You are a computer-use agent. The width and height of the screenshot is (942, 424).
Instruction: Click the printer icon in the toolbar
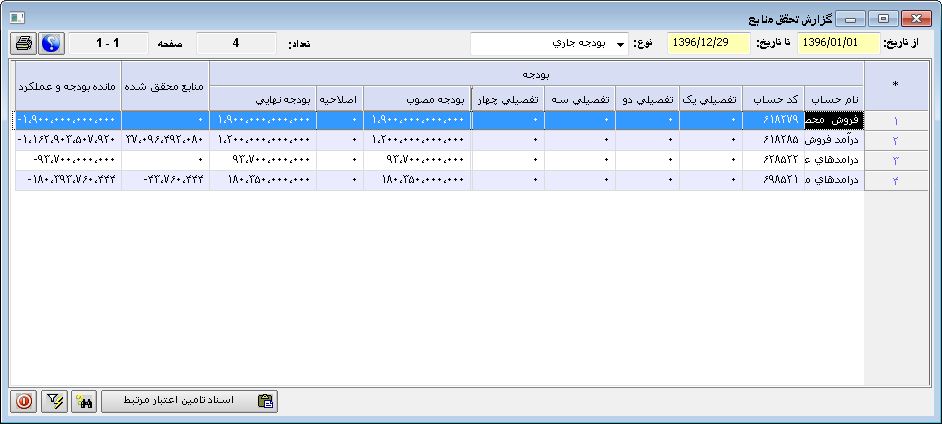tap(24, 44)
